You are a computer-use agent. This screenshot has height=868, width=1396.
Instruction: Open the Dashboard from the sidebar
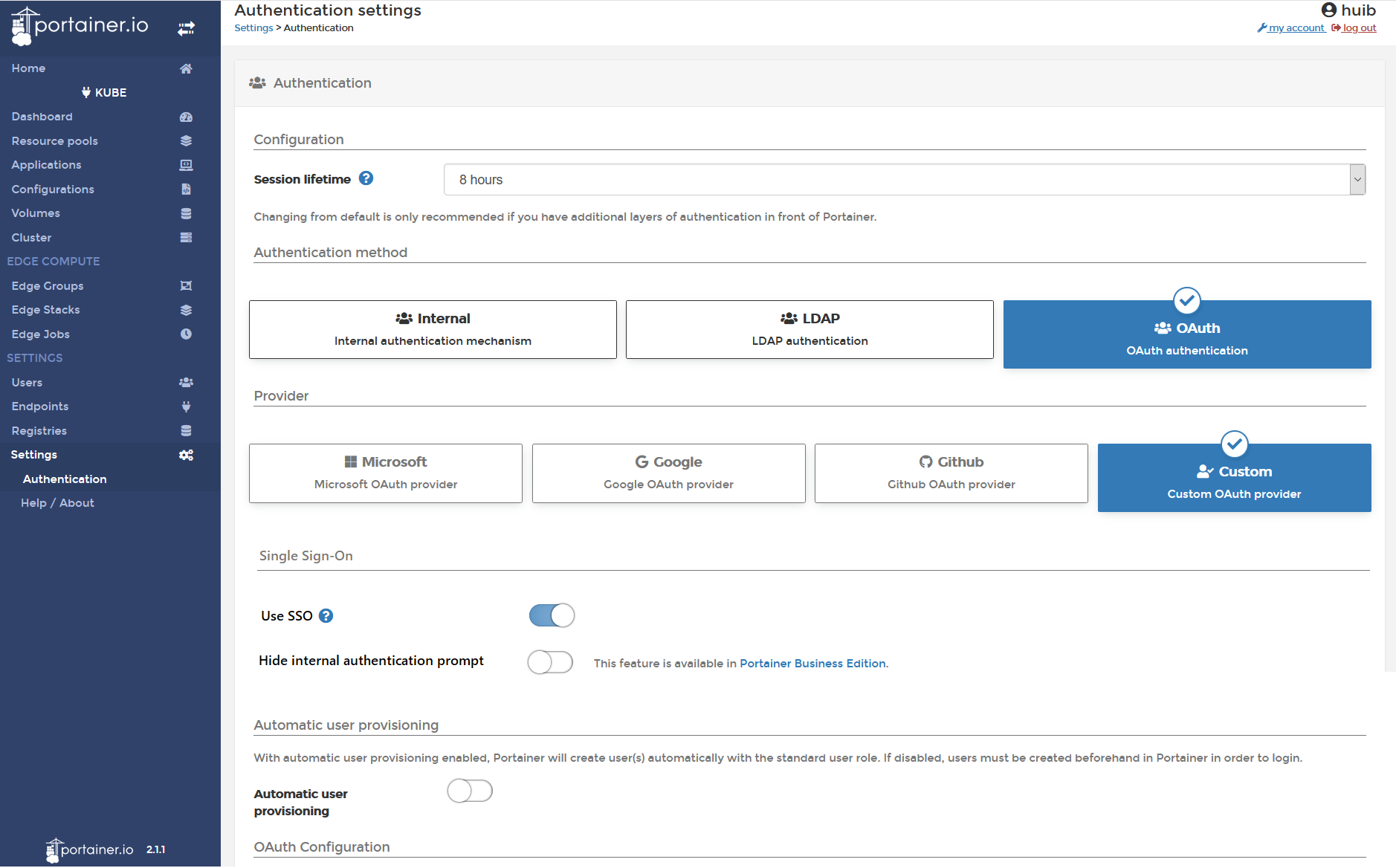[42, 116]
